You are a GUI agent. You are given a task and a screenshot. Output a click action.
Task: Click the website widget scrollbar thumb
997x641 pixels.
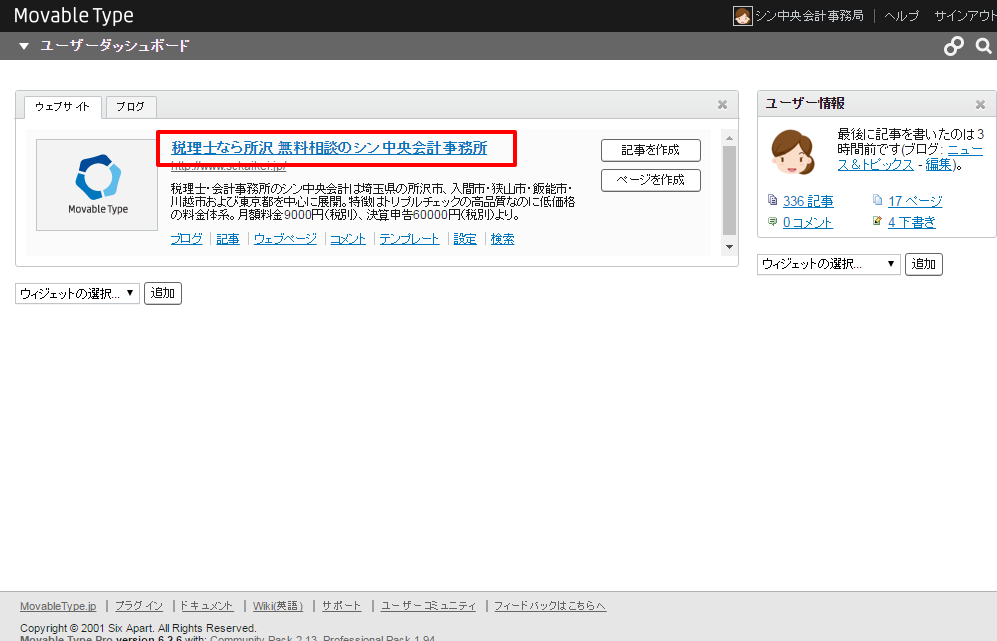[x=729, y=190]
